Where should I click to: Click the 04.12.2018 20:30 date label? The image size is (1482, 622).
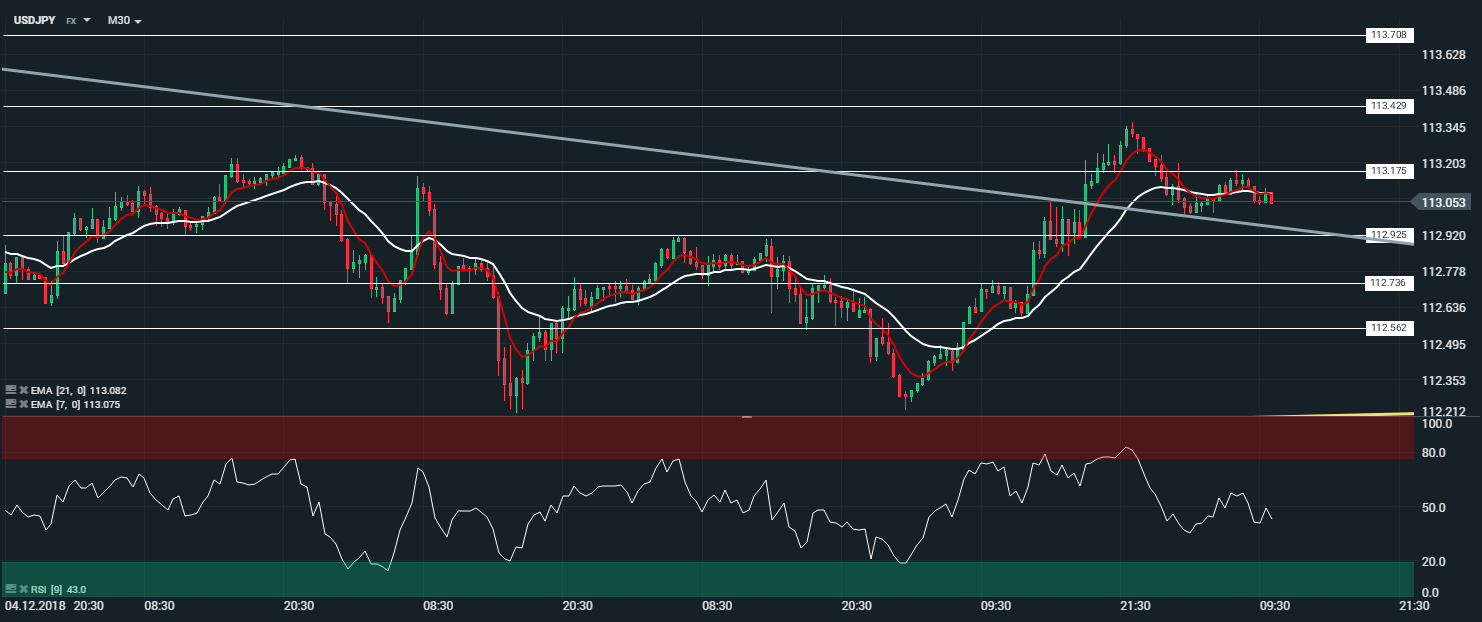[x=52, y=606]
